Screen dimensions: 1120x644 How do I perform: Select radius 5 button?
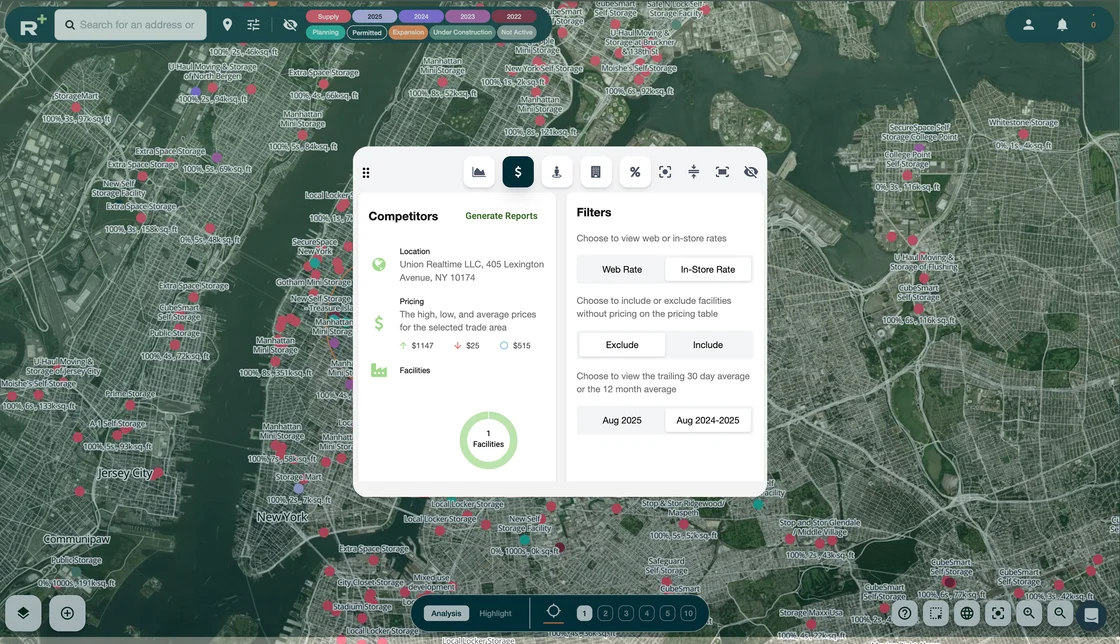pos(667,613)
